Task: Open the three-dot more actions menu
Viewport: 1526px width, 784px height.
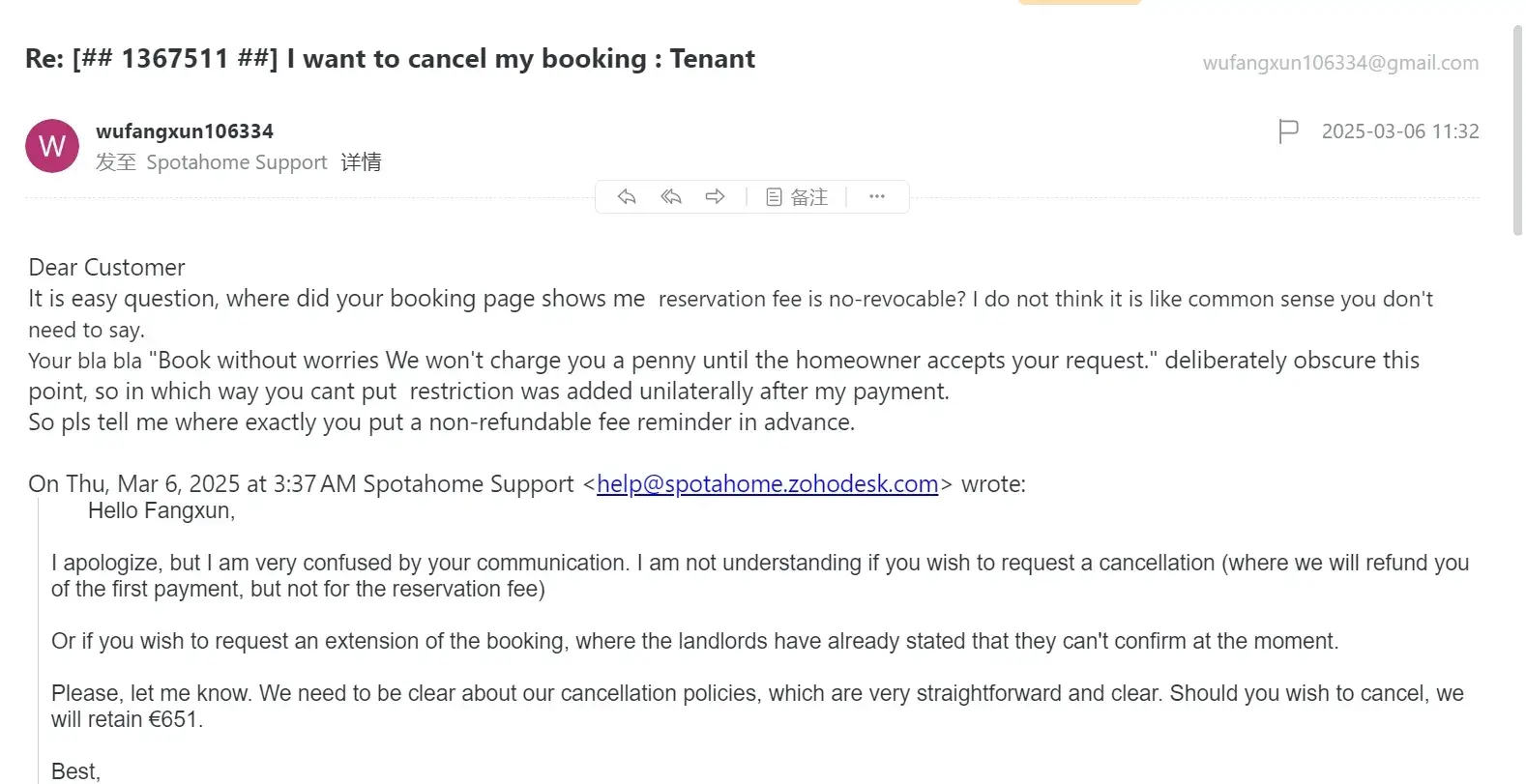Action: tap(877, 197)
